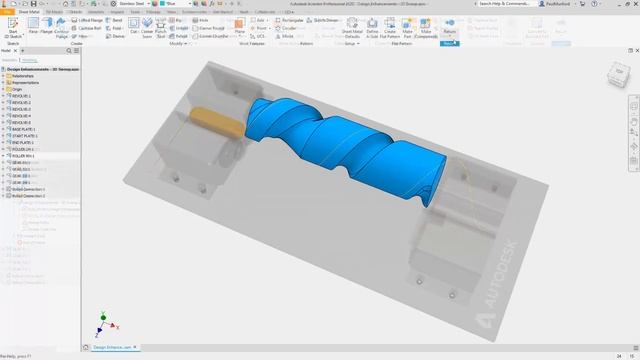Select the Contour Flange tool
This screenshot has width=640, height=360.
coord(61,28)
